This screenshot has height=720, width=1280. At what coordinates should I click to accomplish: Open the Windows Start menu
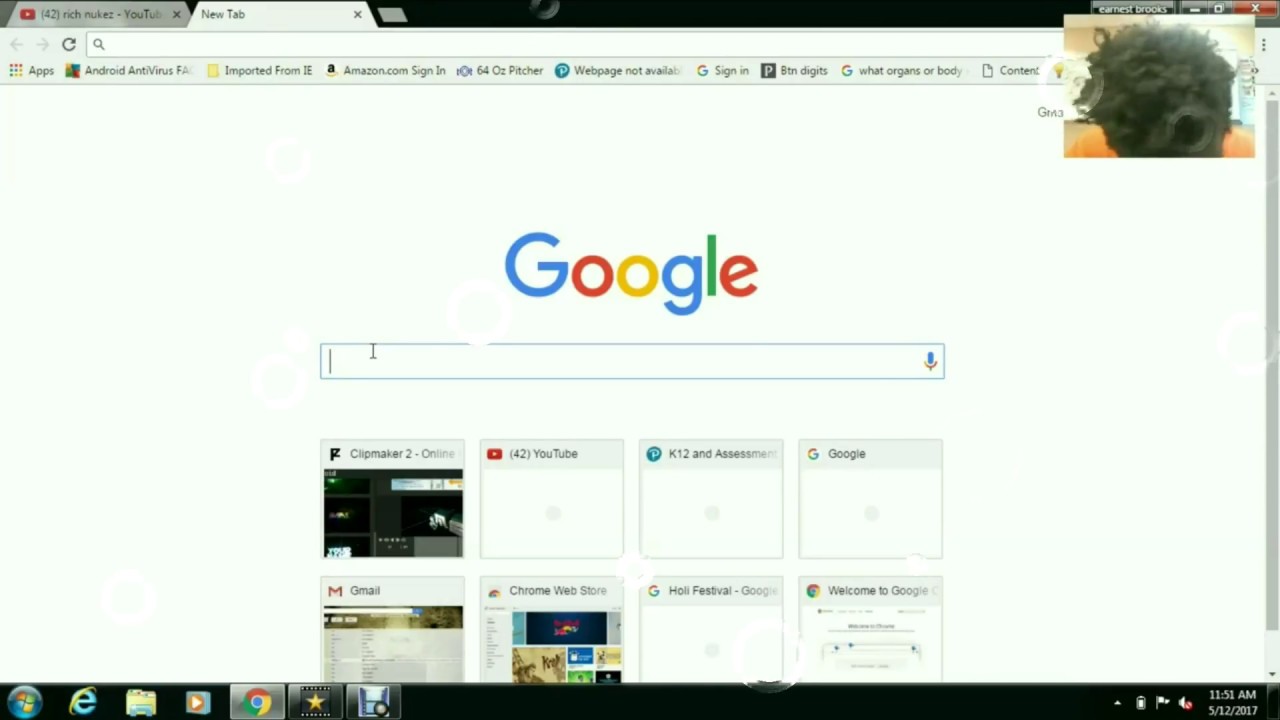(24, 702)
